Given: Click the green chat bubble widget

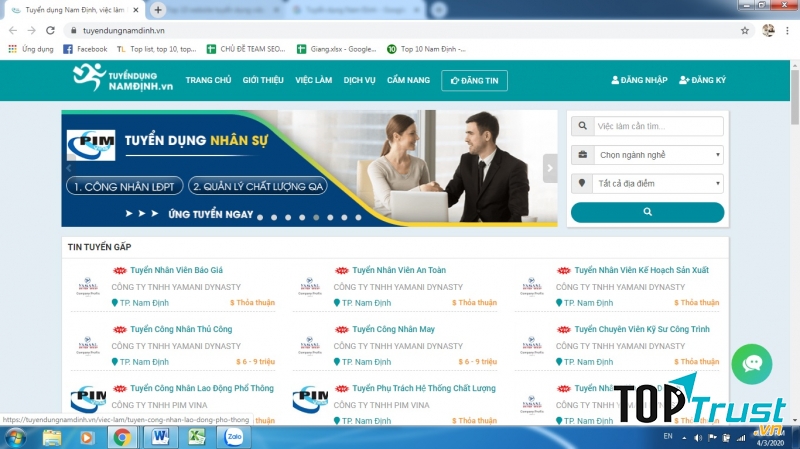Looking at the screenshot, I should (x=751, y=364).
